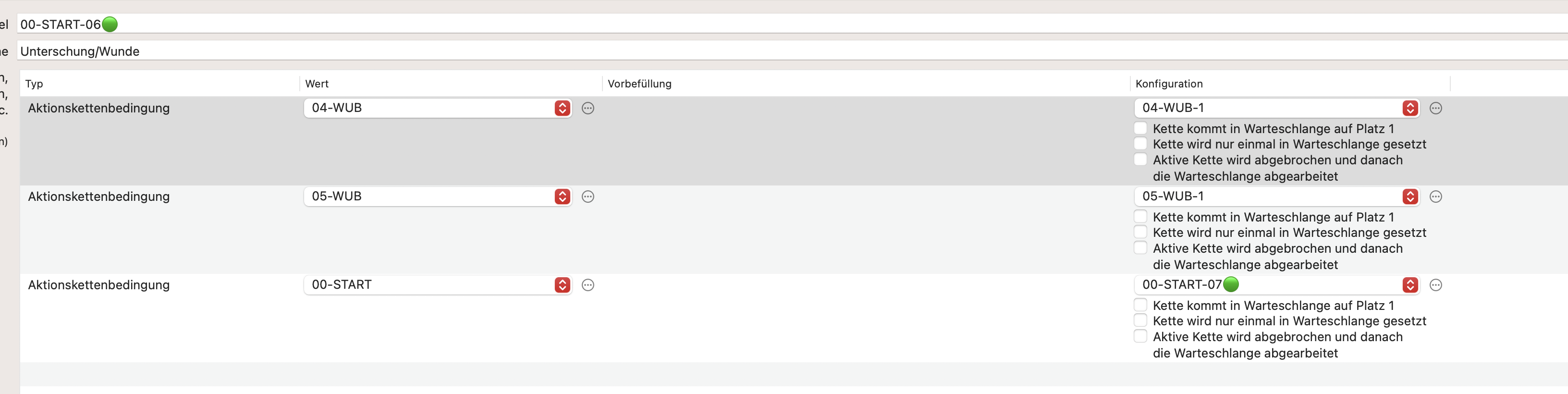Enable 'Kette kommt in Warteschlange auf Platz 1' for 04-WUB-1

(1141, 128)
